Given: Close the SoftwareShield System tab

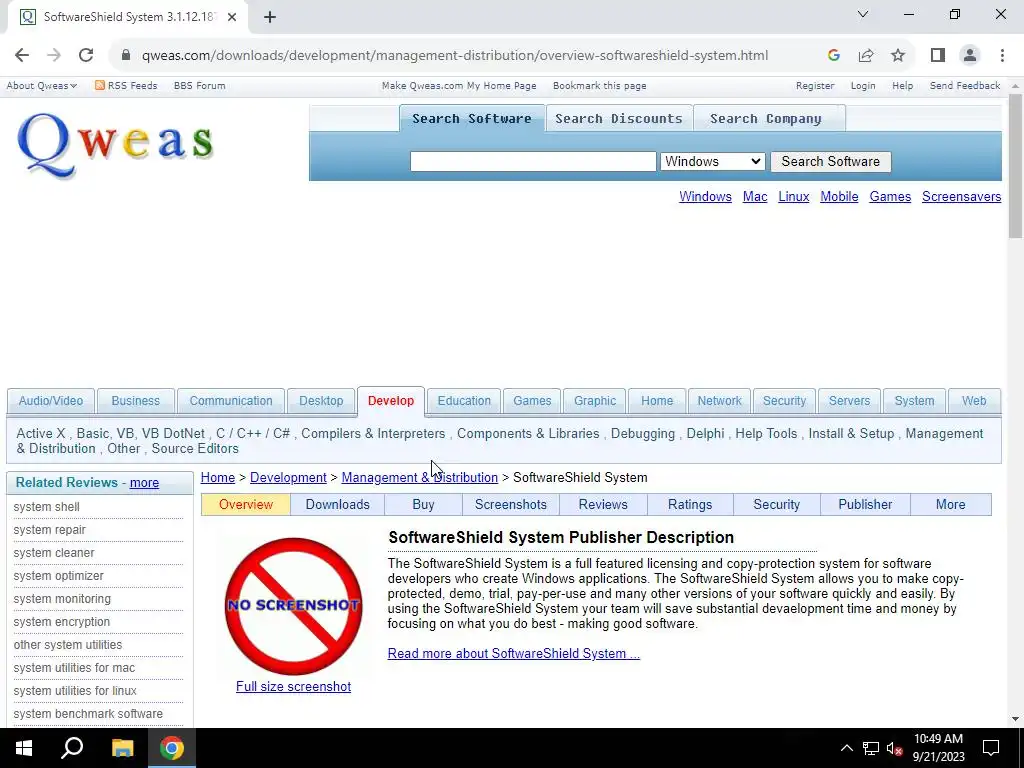Looking at the screenshot, I should [x=232, y=18].
